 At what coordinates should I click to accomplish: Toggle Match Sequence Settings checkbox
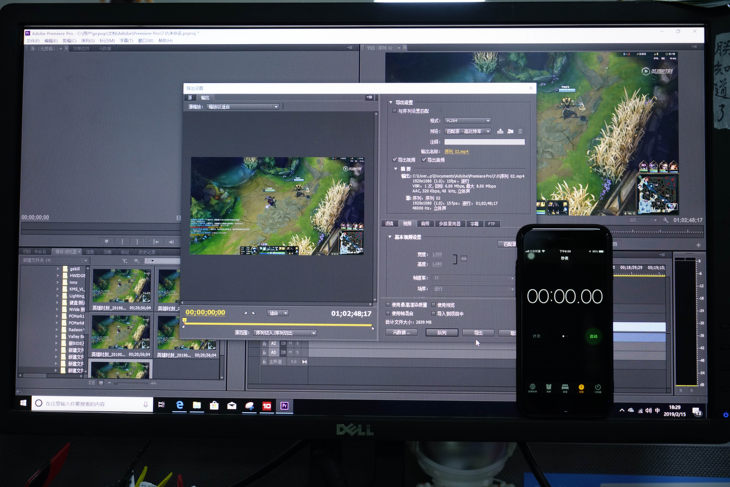[x=394, y=111]
